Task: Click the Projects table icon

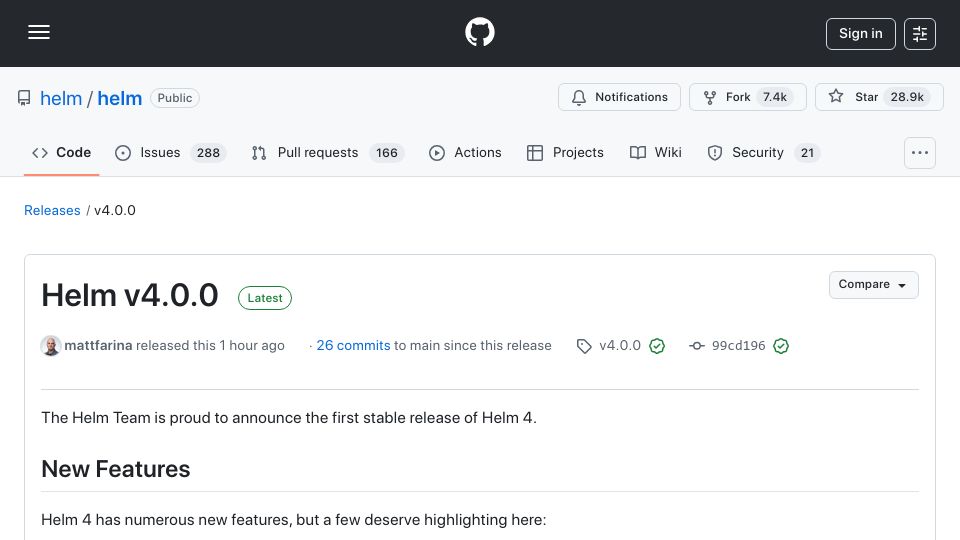Action: click(534, 153)
